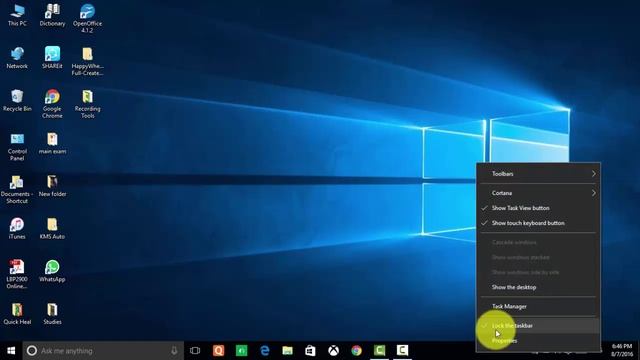640x360 pixels.
Task: Open Task Manager from context menu
Action: pos(538,306)
